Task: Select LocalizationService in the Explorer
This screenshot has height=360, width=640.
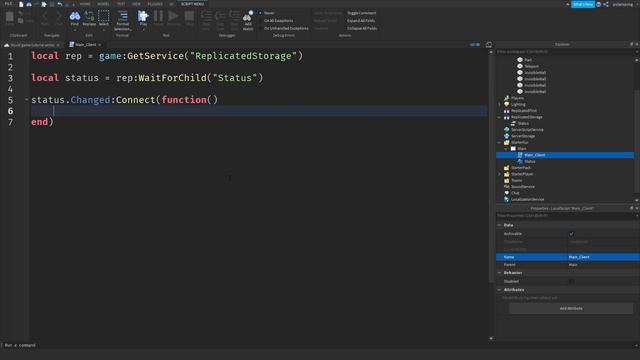Action: point(527,200)
